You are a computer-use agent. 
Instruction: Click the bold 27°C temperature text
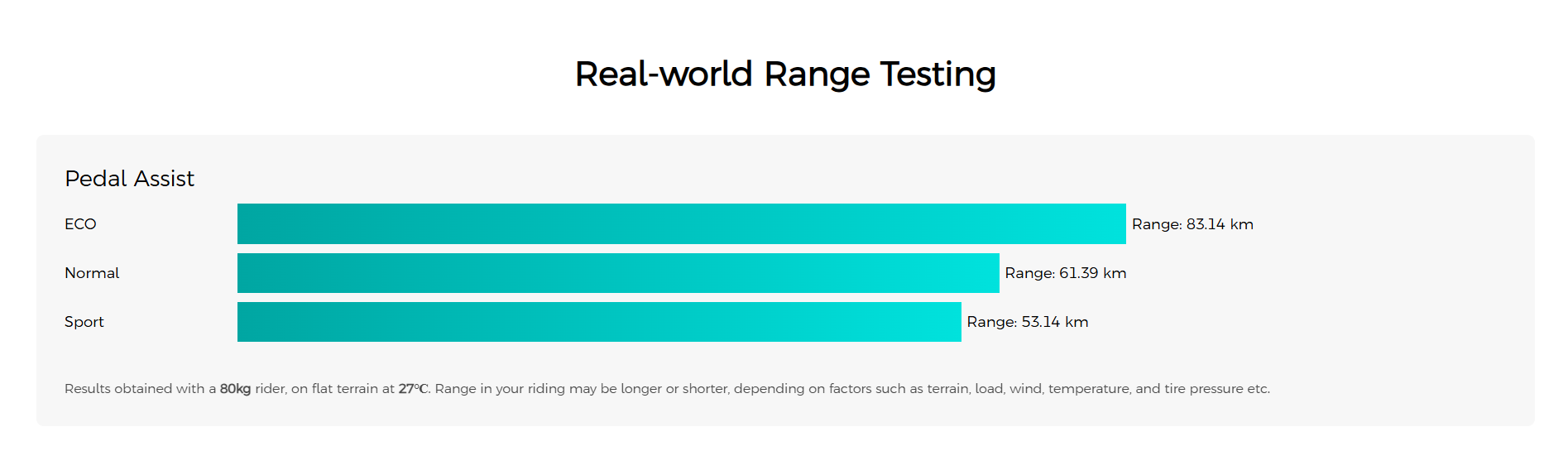413,389
